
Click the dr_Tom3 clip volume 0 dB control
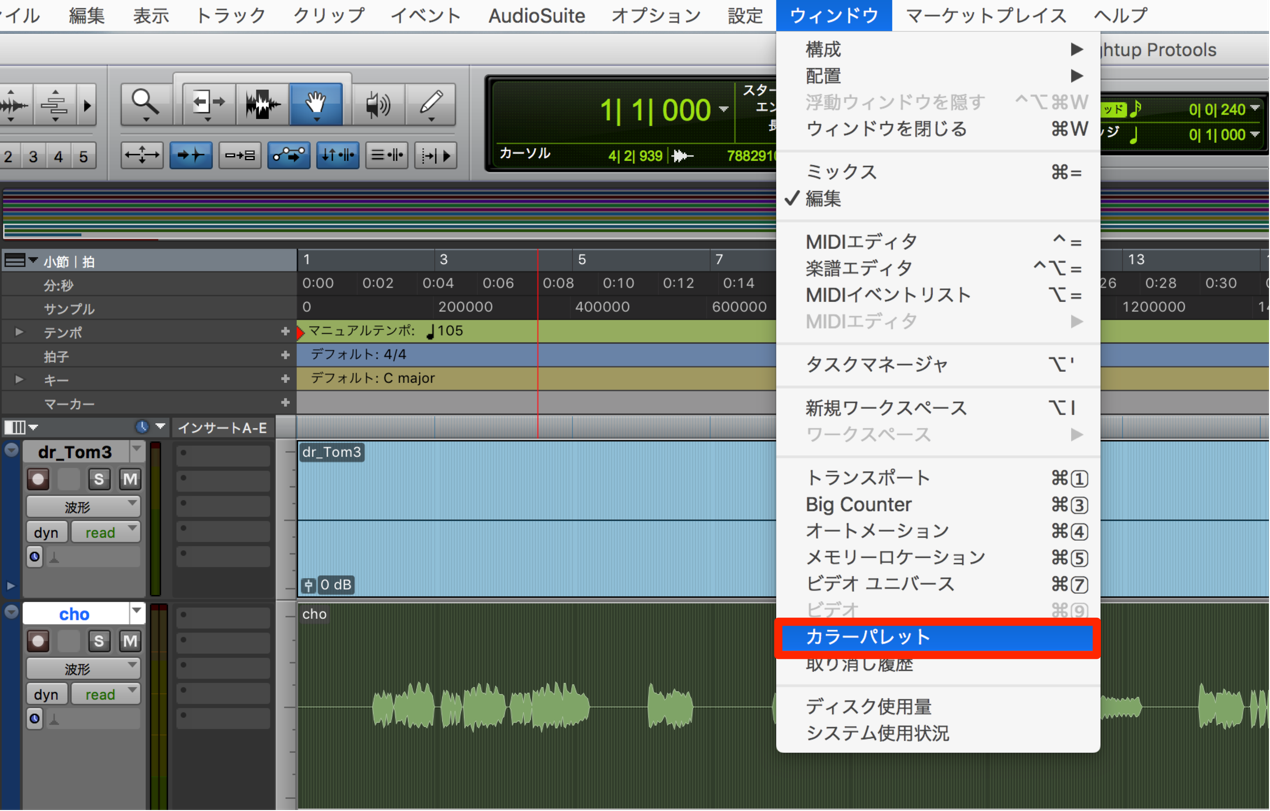click(x=328, y=585)
